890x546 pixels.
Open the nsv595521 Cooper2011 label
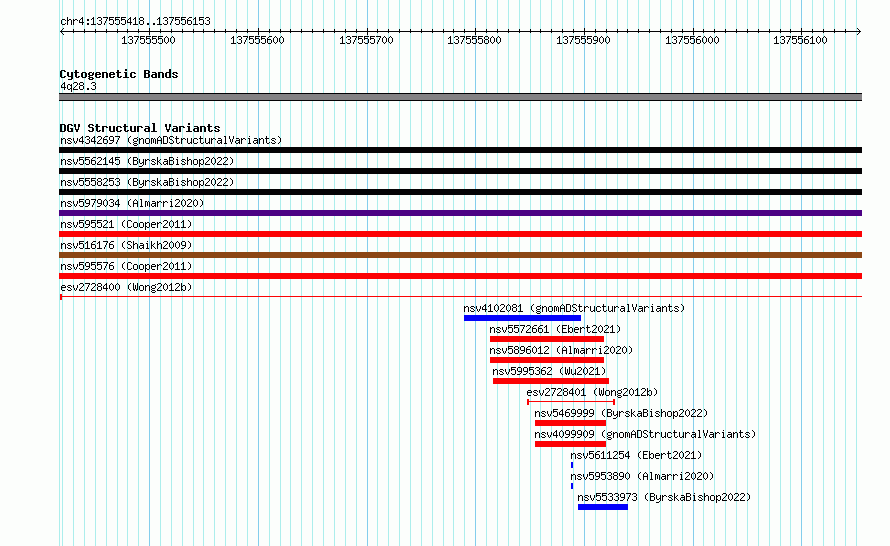(126, 224)
